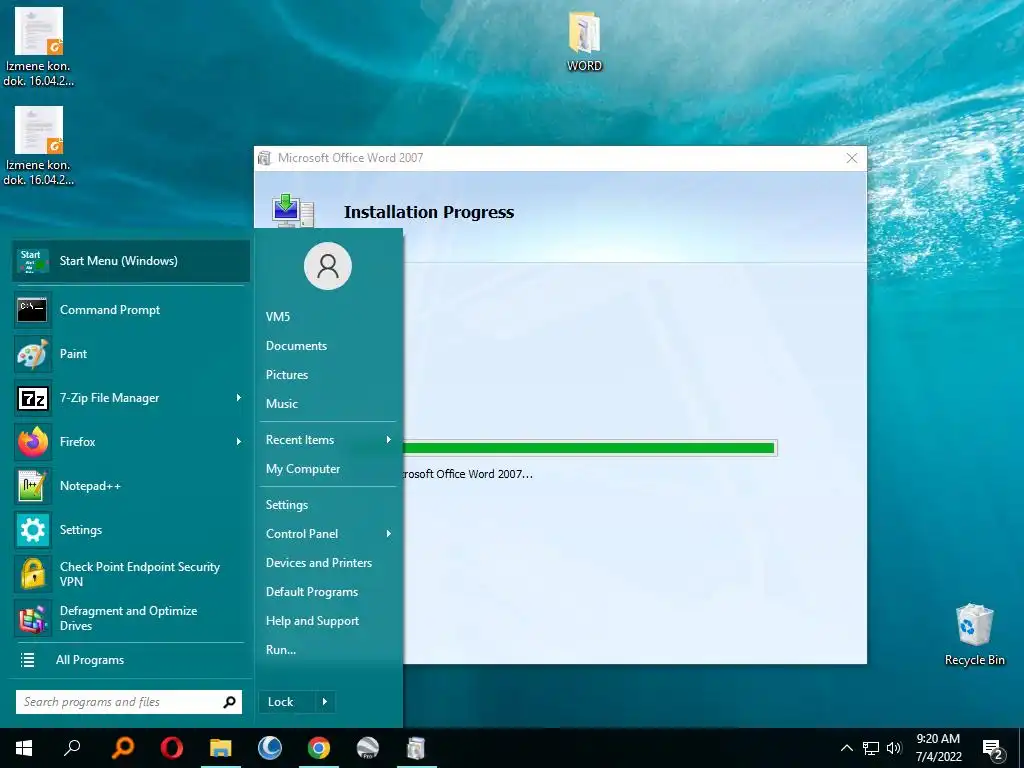Click the All Programs list icon
Image resolution: width=1024 pixels, height=768 pixels.
pos(27,660)
